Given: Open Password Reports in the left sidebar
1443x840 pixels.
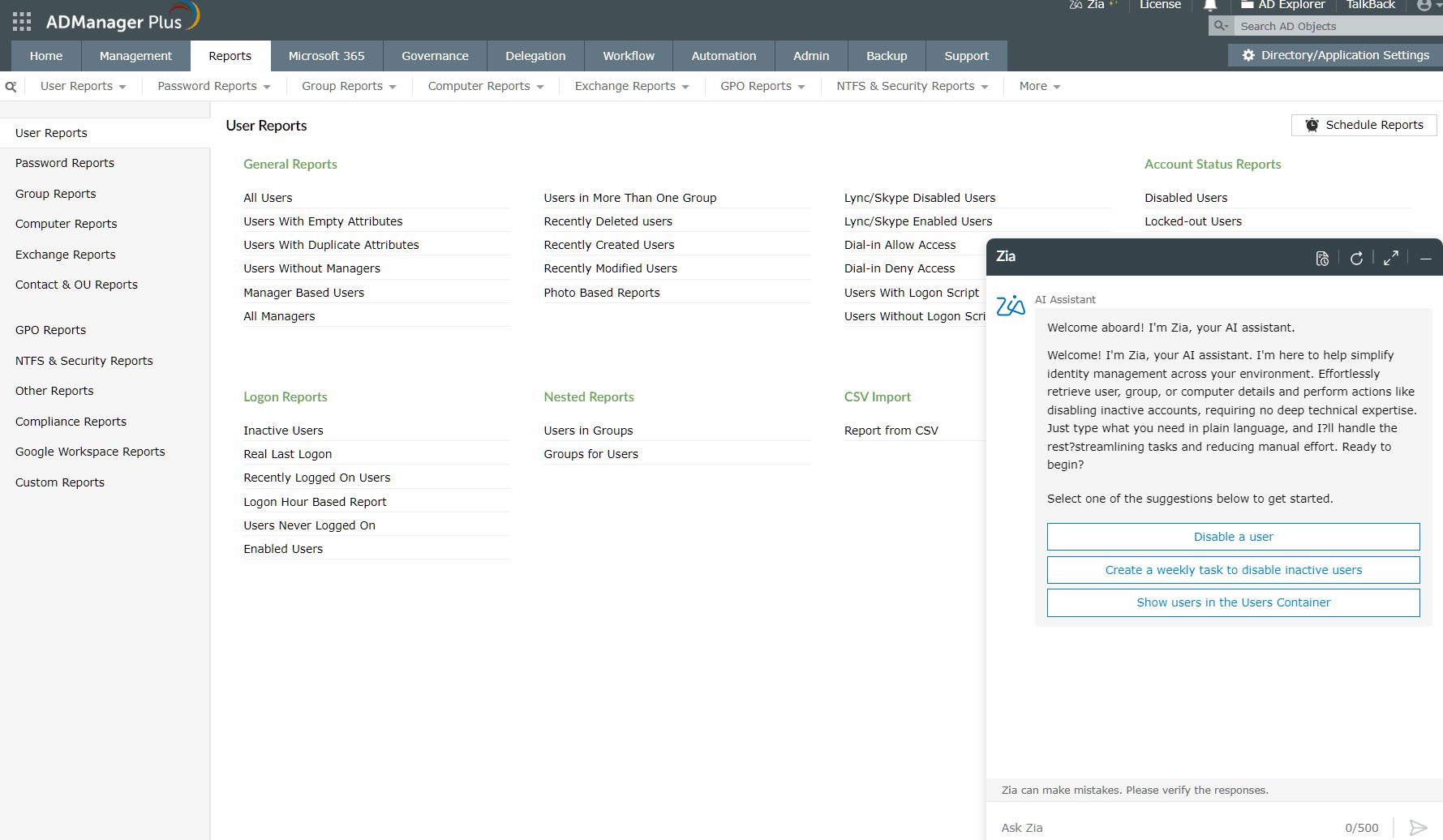Looking at the screenshot, I should click(x=65, y=163).
